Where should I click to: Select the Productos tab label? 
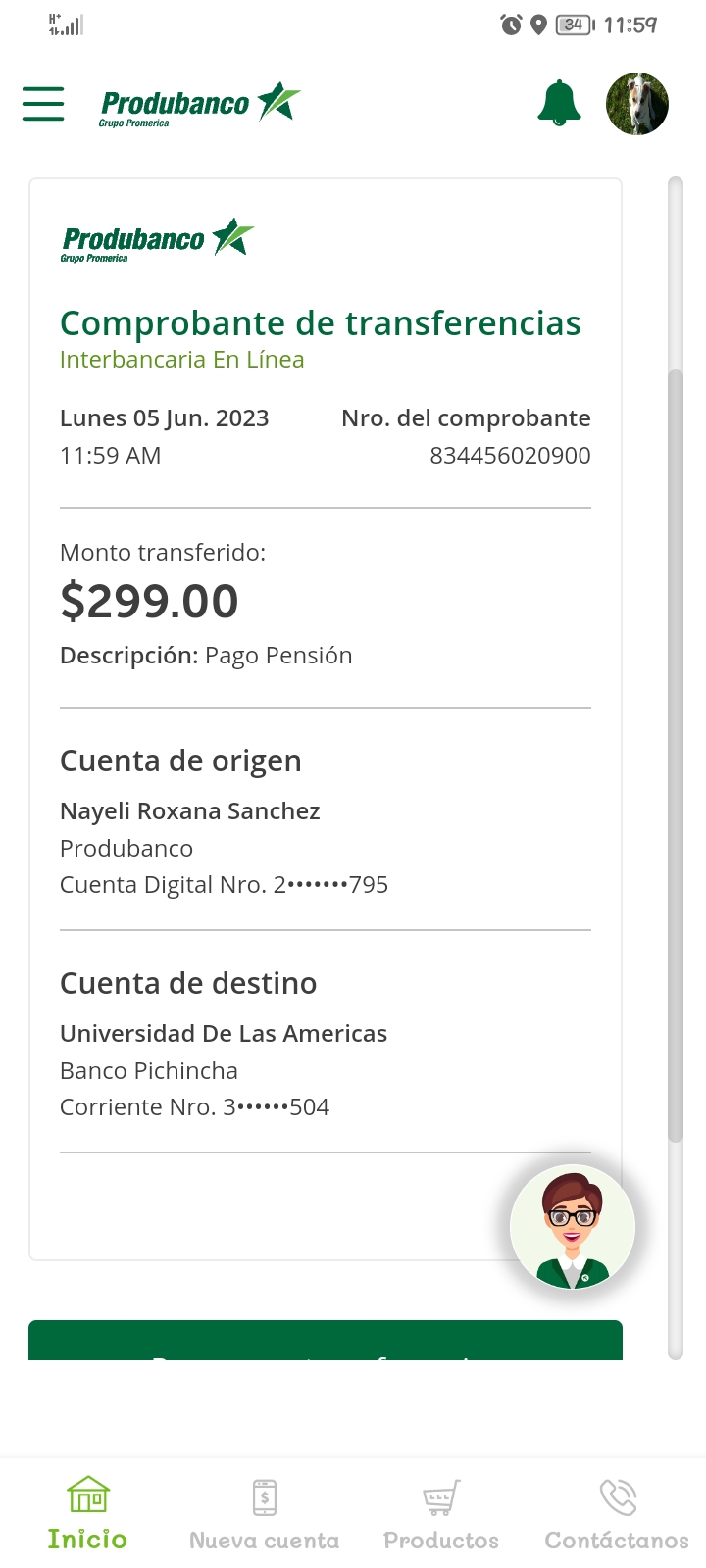tap(441, 1541)
